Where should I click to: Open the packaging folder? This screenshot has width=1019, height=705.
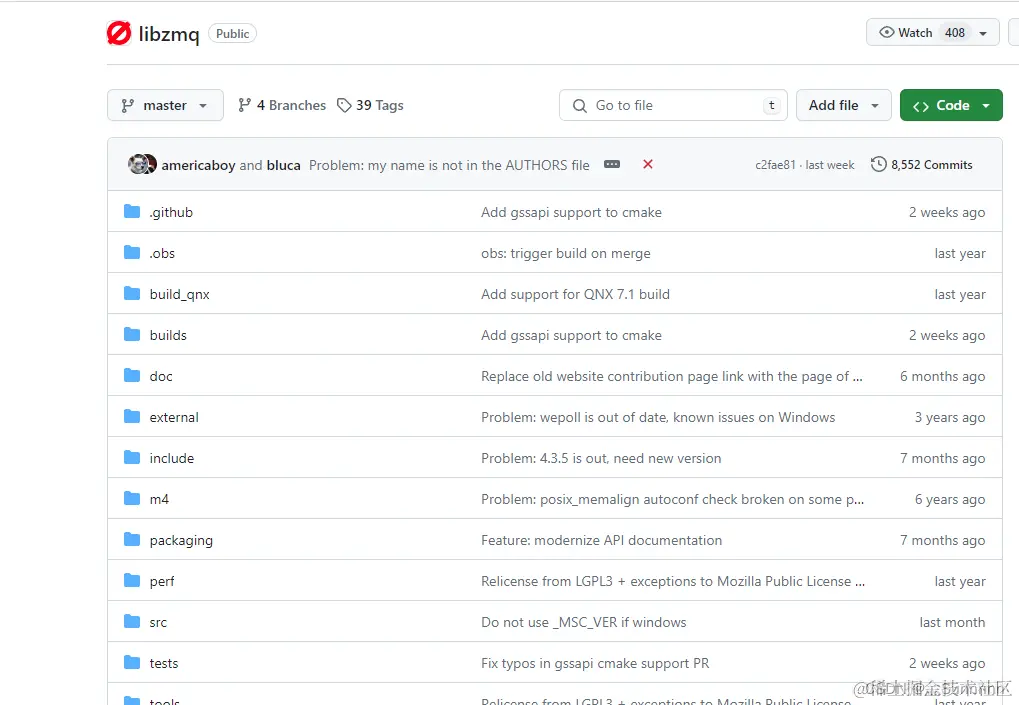pos(181,541)
